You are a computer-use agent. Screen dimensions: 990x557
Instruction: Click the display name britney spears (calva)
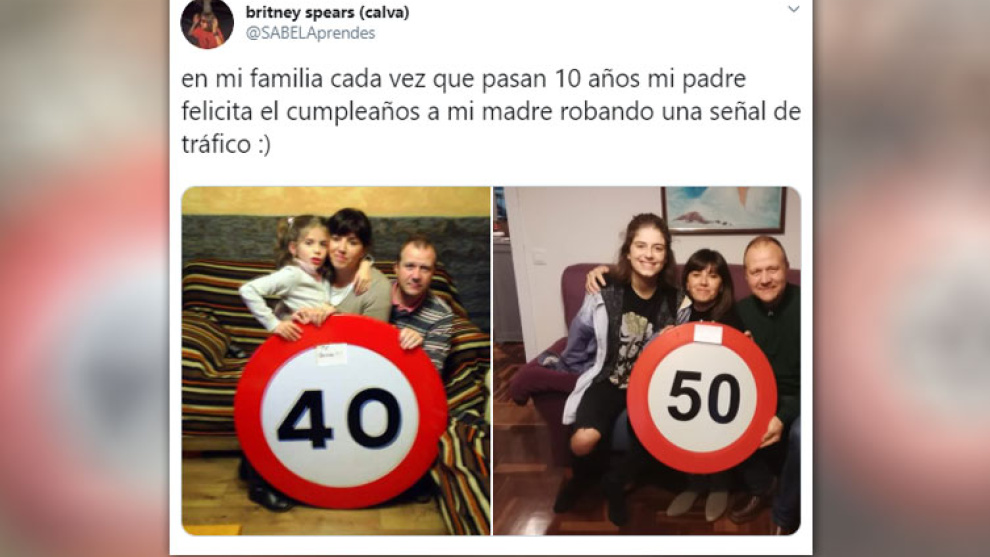[327, 11]
